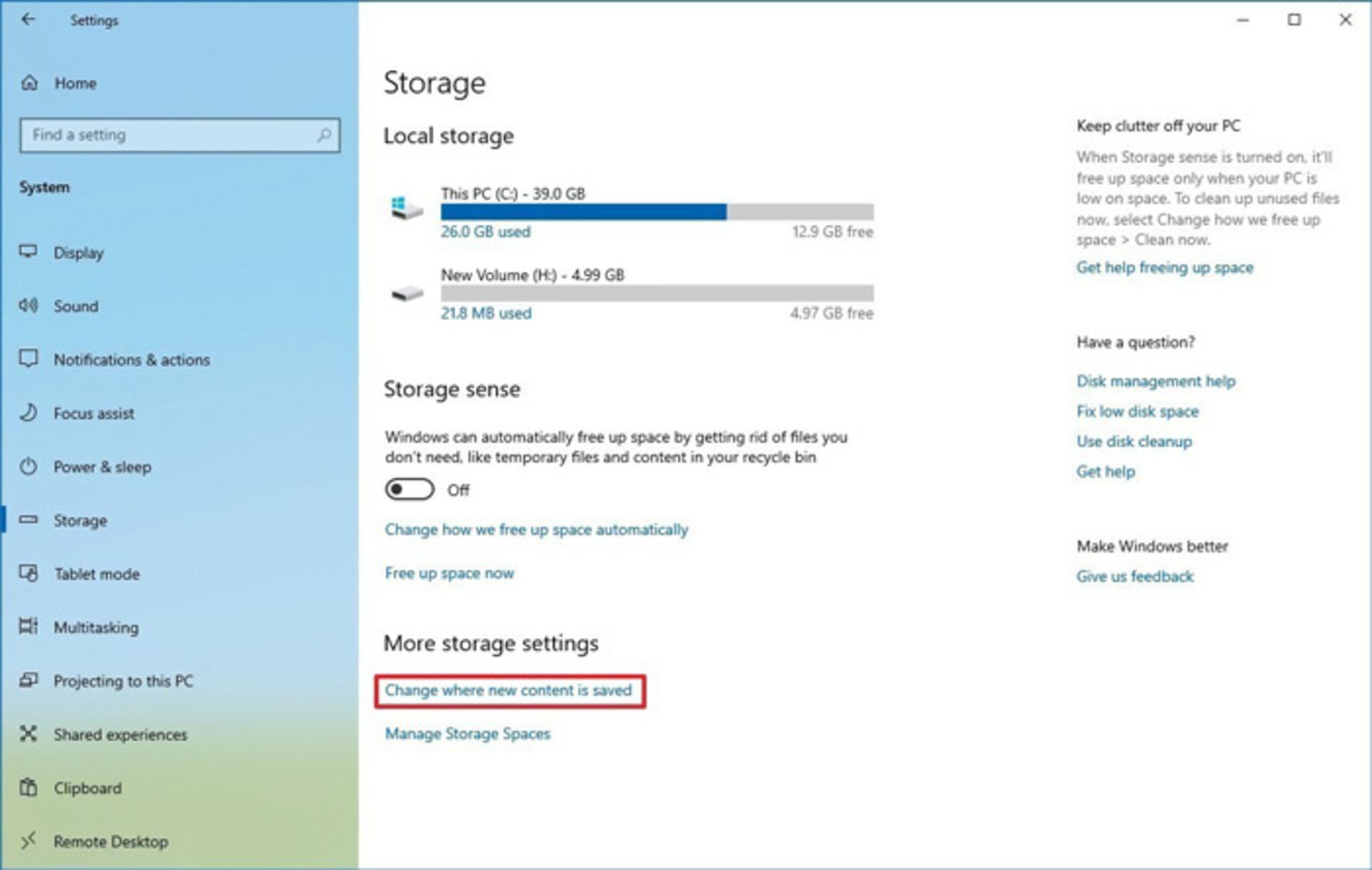The image size is (1372, 870).
Task: Click the back arrow icon in Settings
Action: pos(28,19)
